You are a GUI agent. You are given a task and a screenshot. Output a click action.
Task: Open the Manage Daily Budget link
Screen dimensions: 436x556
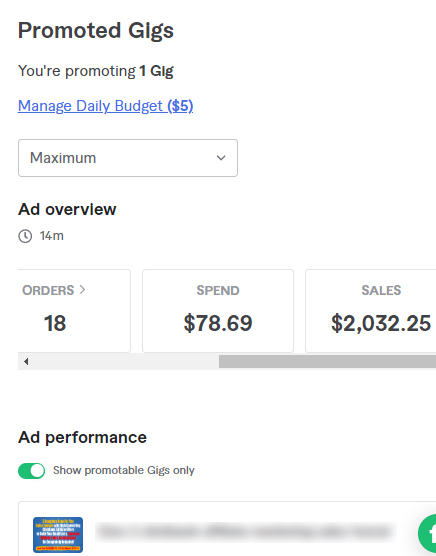coord(105,106)
